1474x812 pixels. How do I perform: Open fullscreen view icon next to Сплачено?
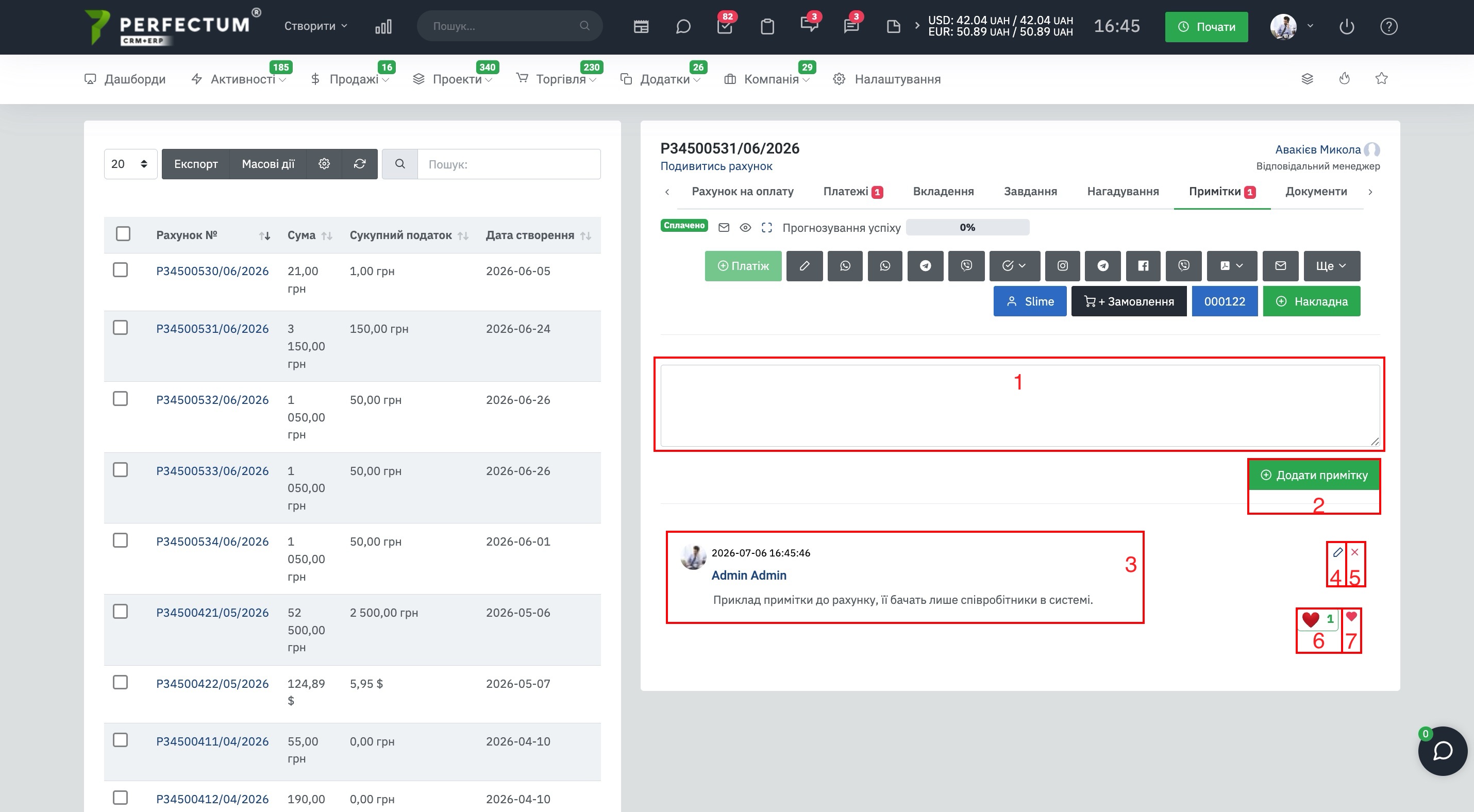pyautogui.click(x=767, y=228)
